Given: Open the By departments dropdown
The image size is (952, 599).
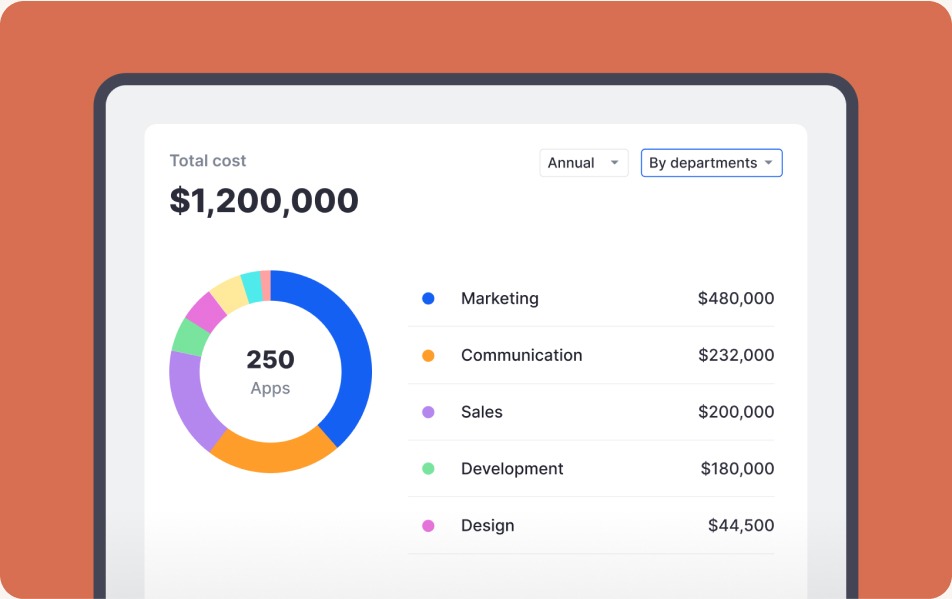Looking at the screenshot, I should [712, 163].
